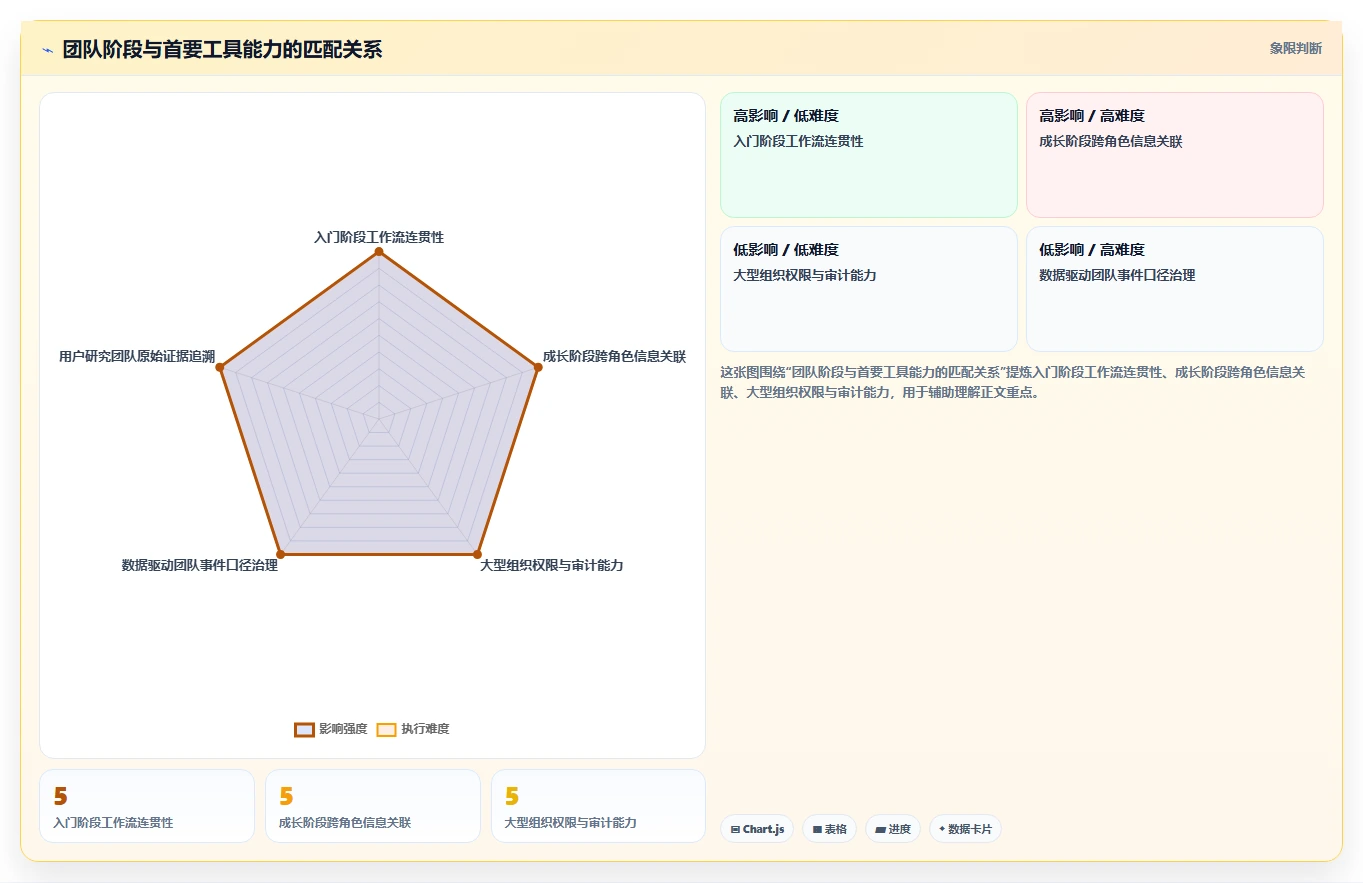Click radar point at 数据驱动团队事件口径治理
The width and height of the screenshot is (1363, 883).
(280, 554)
